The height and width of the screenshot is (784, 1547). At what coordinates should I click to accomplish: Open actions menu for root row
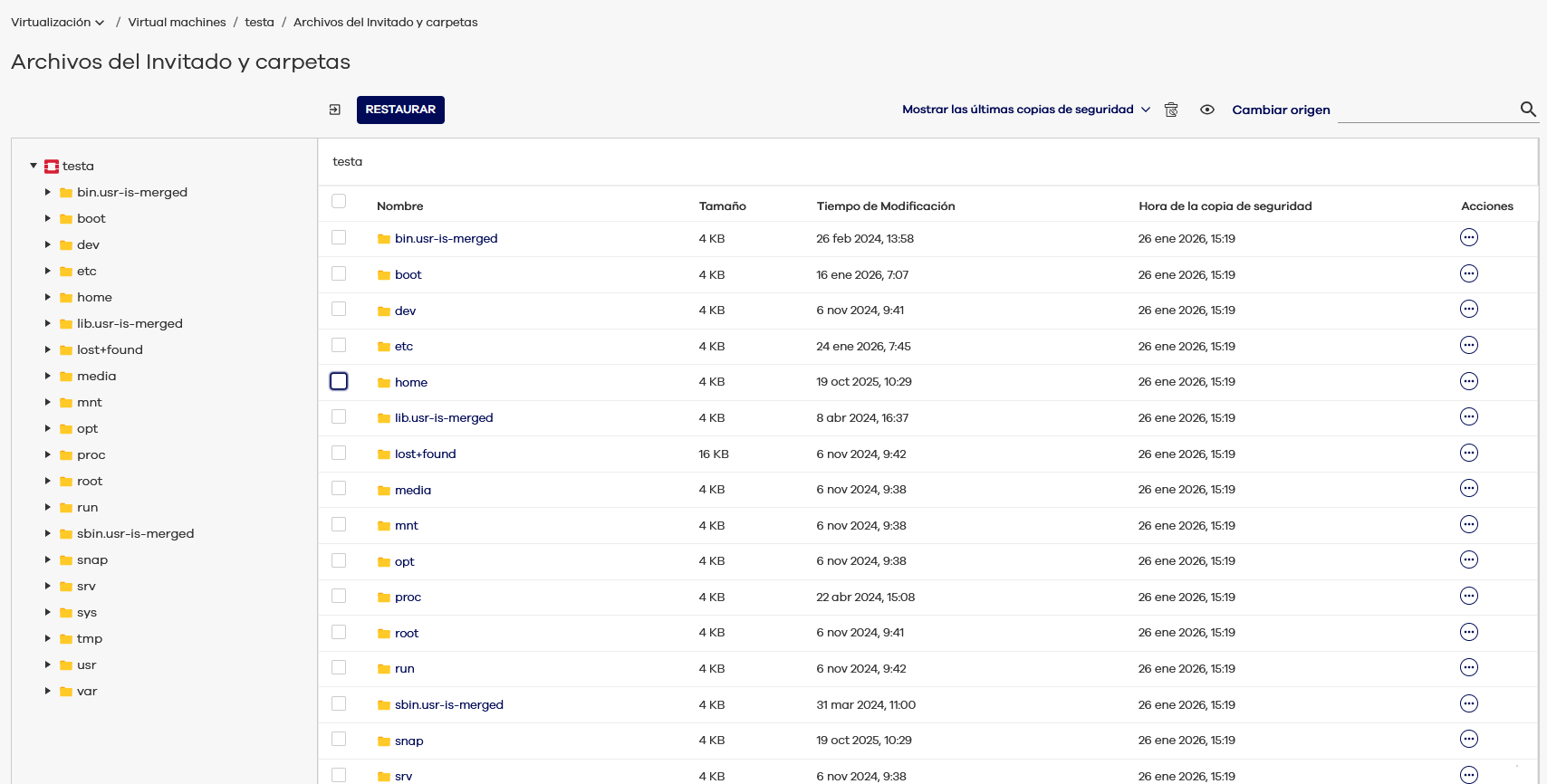click(x=1469, y=632)
